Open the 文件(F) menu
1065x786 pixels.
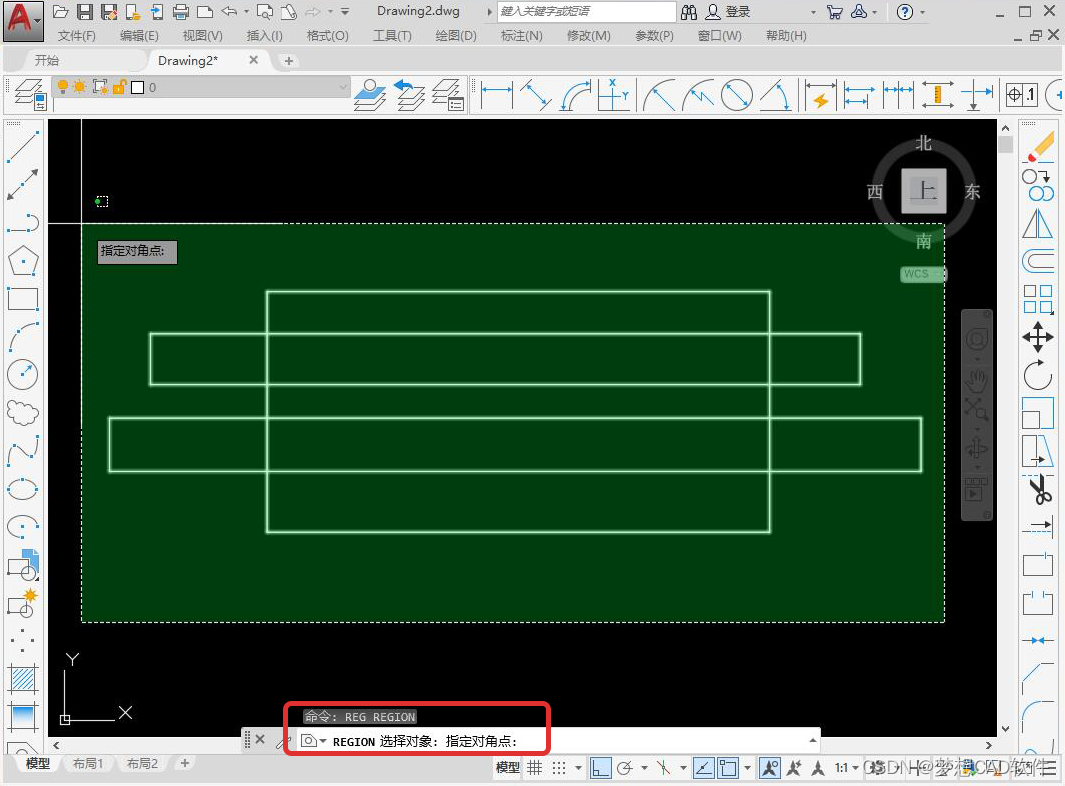[x=76, y=35]
